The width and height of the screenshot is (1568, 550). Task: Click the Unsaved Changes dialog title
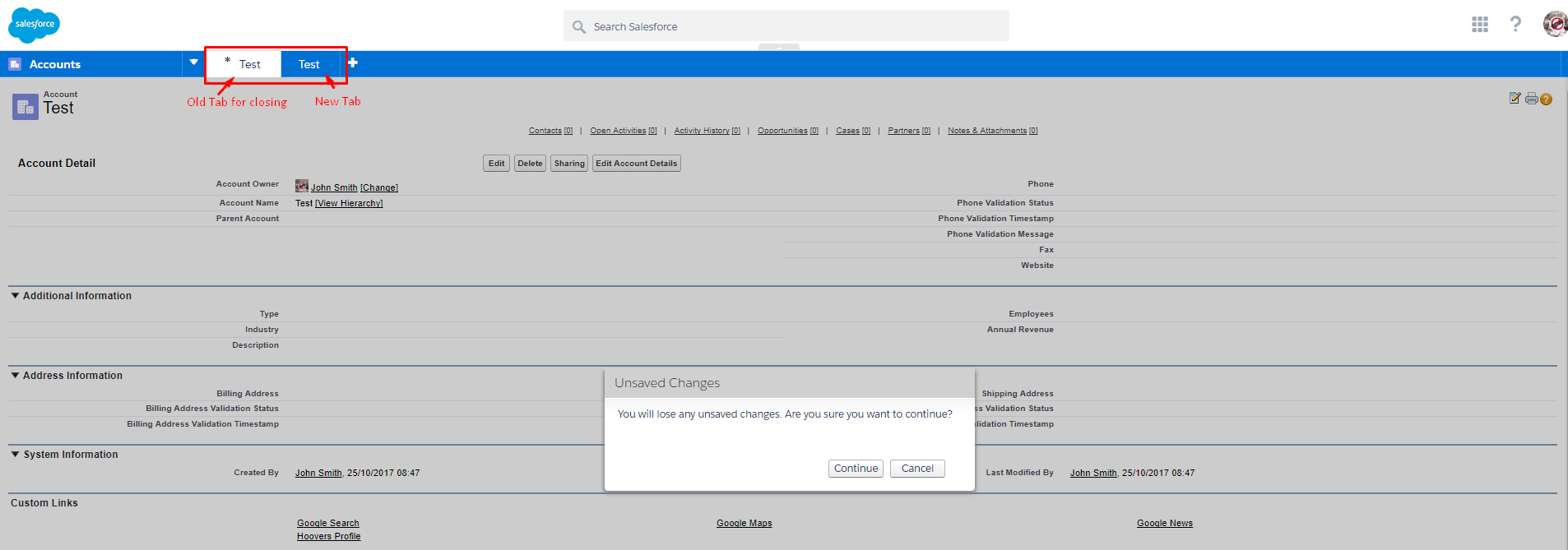(x=667, y=383)
